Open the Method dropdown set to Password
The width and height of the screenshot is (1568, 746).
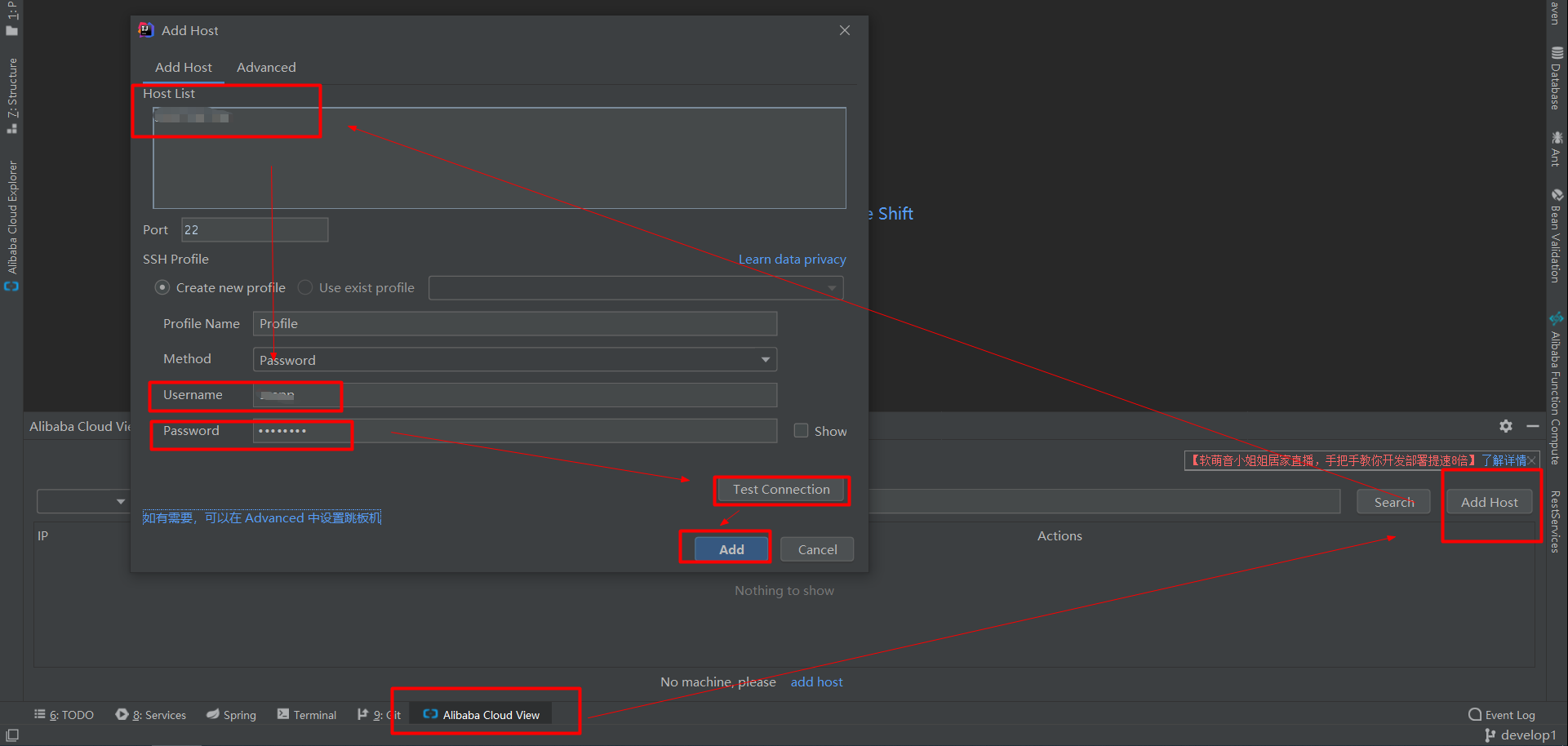515,360
